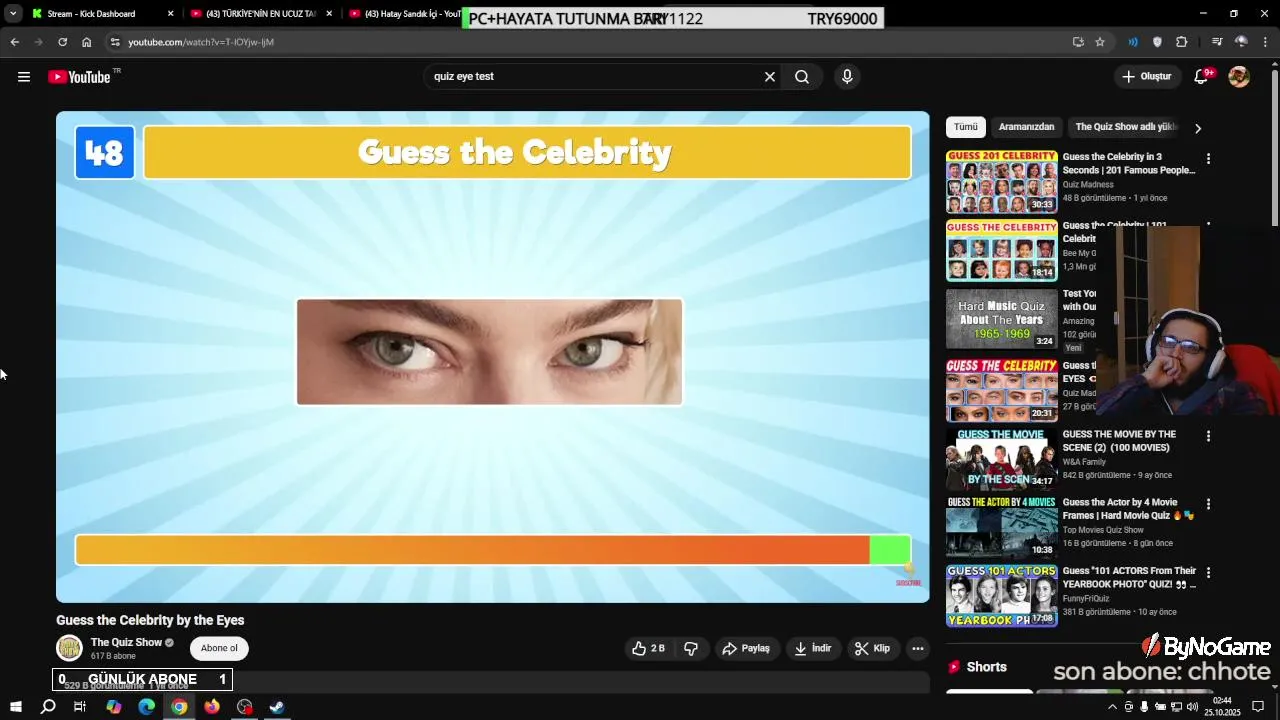Open Guess the Actor by 4 Movie Frames
Image resolution: width=1280 pixels, height=720 pixels.
click(1129, 509)
